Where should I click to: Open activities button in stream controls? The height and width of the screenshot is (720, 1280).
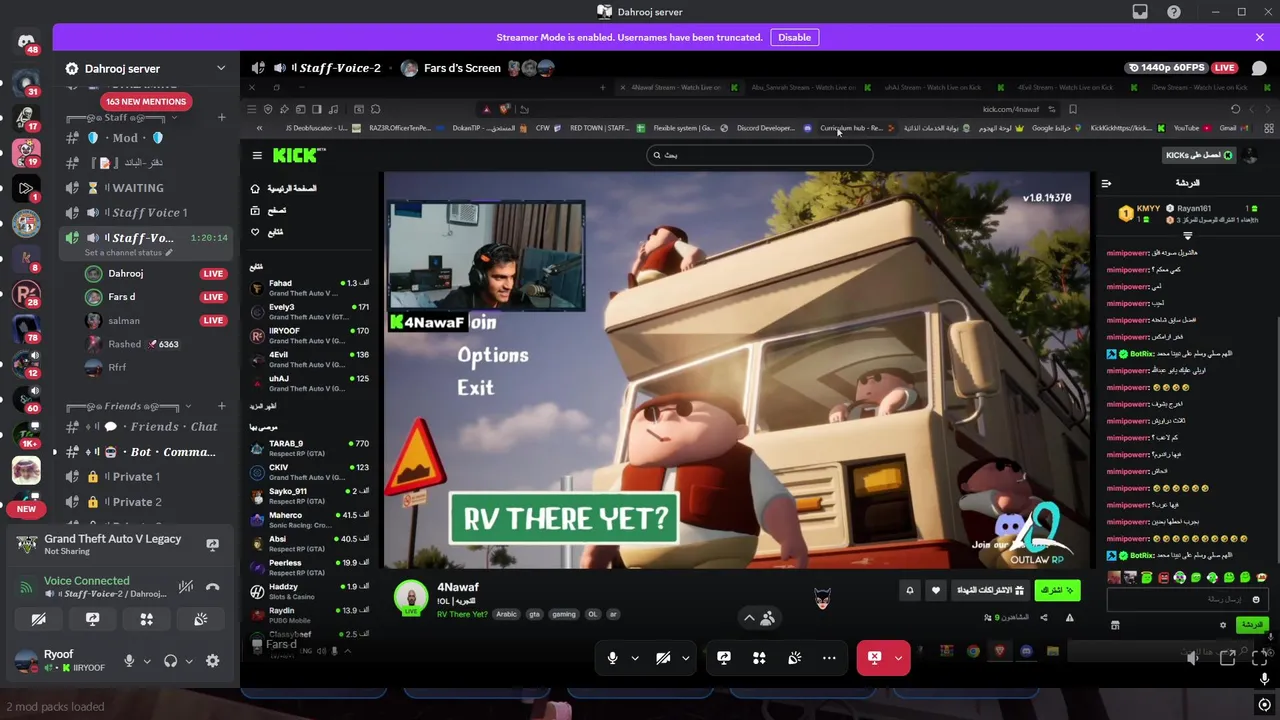click(759, 658)
